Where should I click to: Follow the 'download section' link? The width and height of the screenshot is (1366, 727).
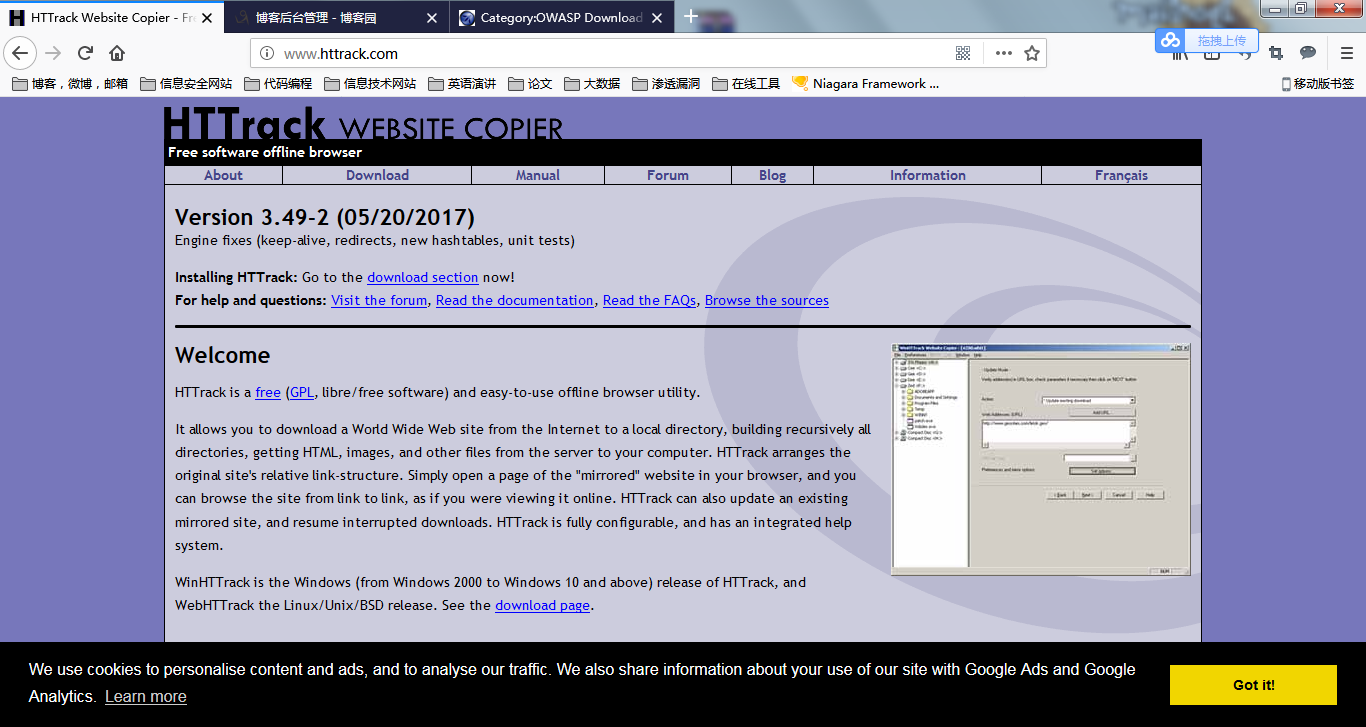click(x=423, y=277)
